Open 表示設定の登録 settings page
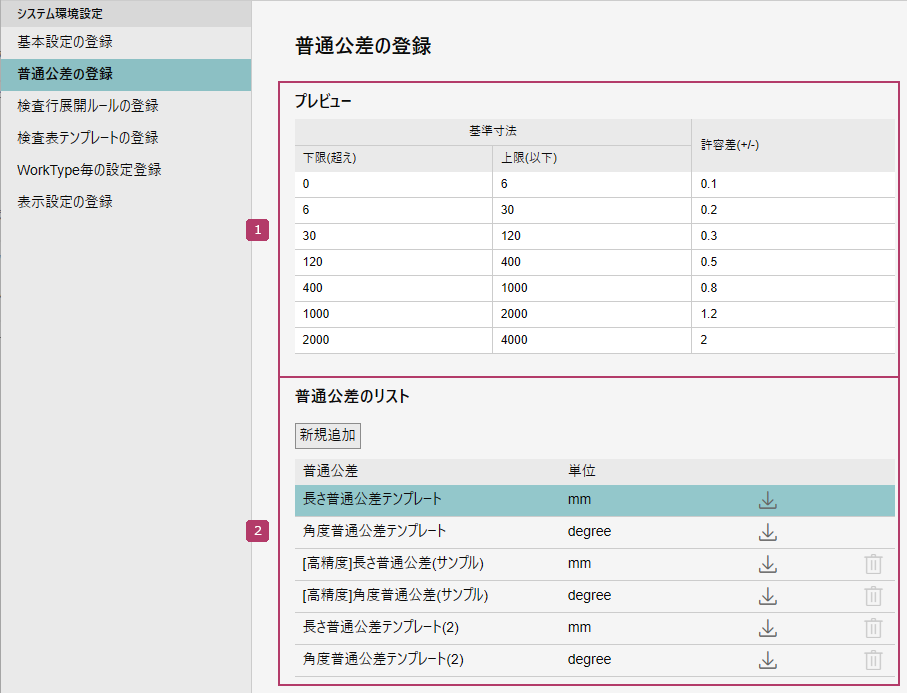Image resolution: width=907 pixels, height=693 pixels. pos(65,202)
